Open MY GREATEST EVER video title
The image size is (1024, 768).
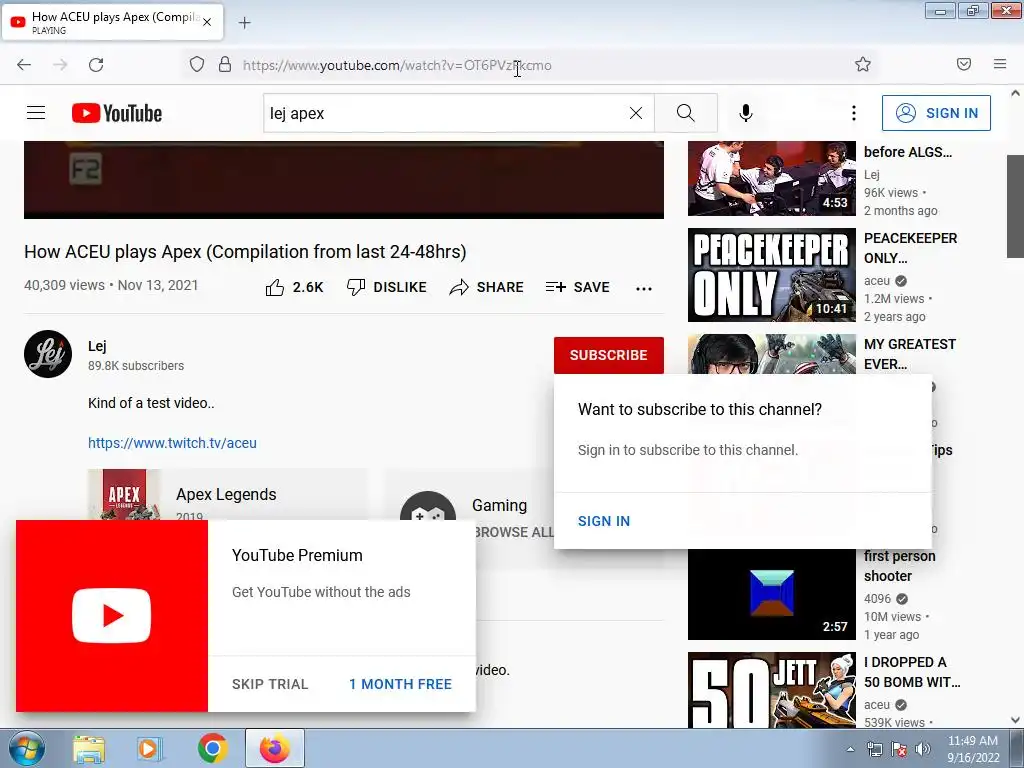click(910, 354)
